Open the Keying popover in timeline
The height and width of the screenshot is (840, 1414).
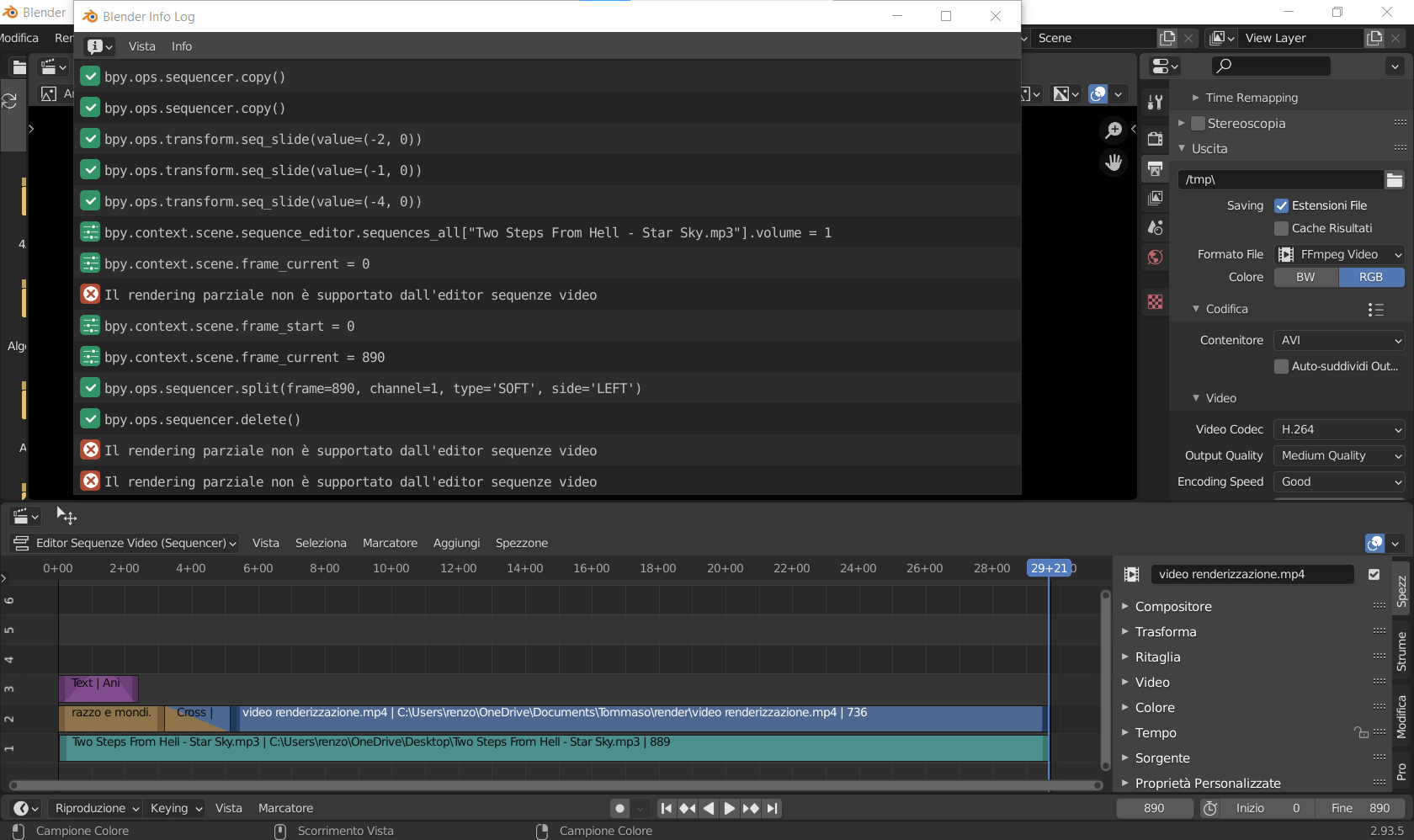point(176,808)
